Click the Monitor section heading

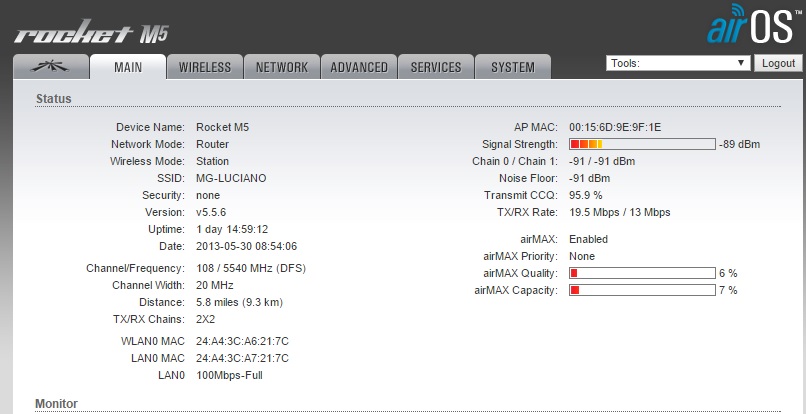tap(56, 404)
